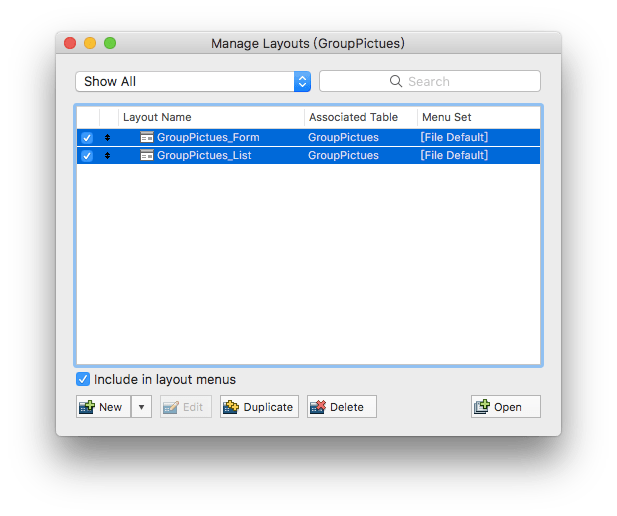Open the selected layout
Viewport: 617px width, 516px height.
click(505, 407)
